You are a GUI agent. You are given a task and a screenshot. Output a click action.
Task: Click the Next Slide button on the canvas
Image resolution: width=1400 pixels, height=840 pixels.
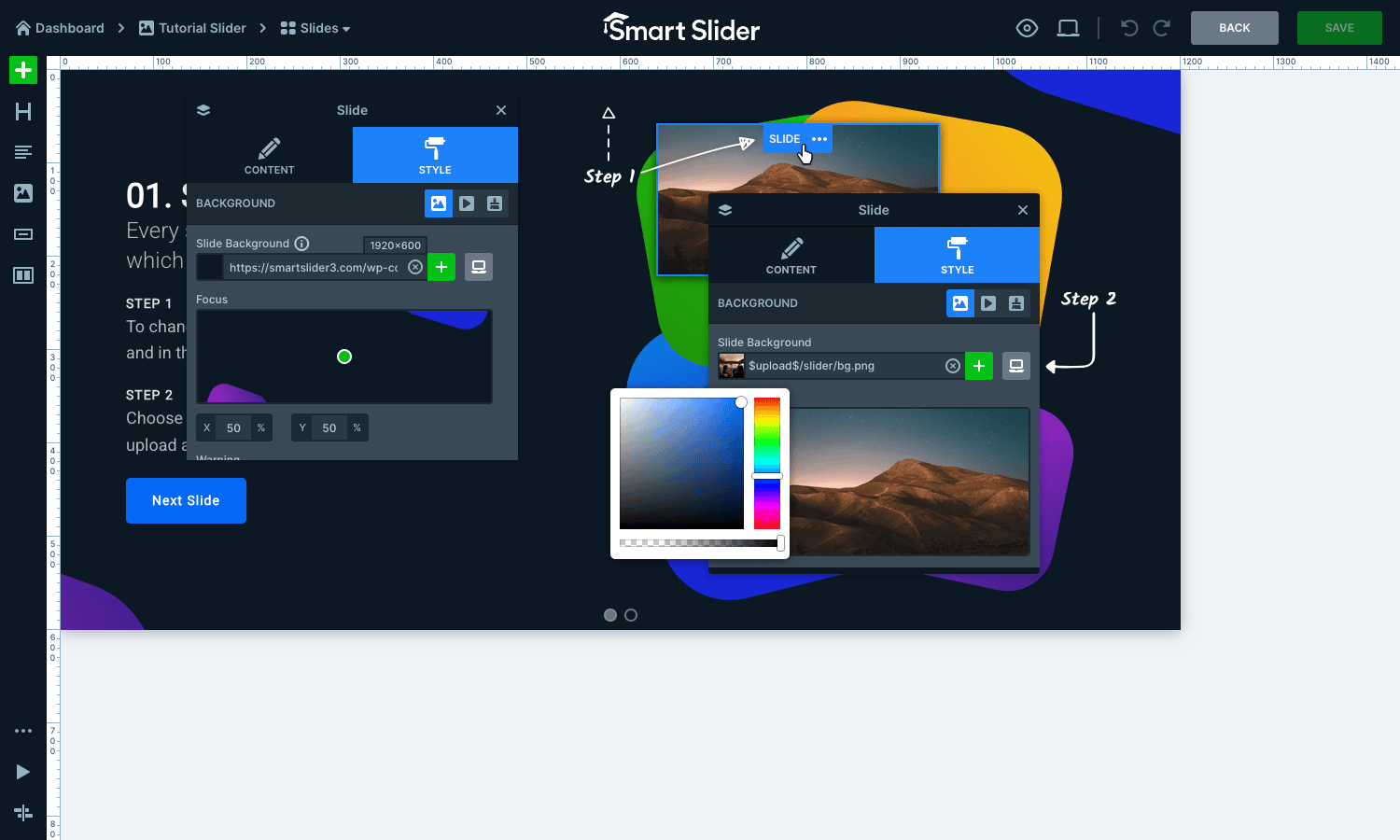click(x=186, y=500)
